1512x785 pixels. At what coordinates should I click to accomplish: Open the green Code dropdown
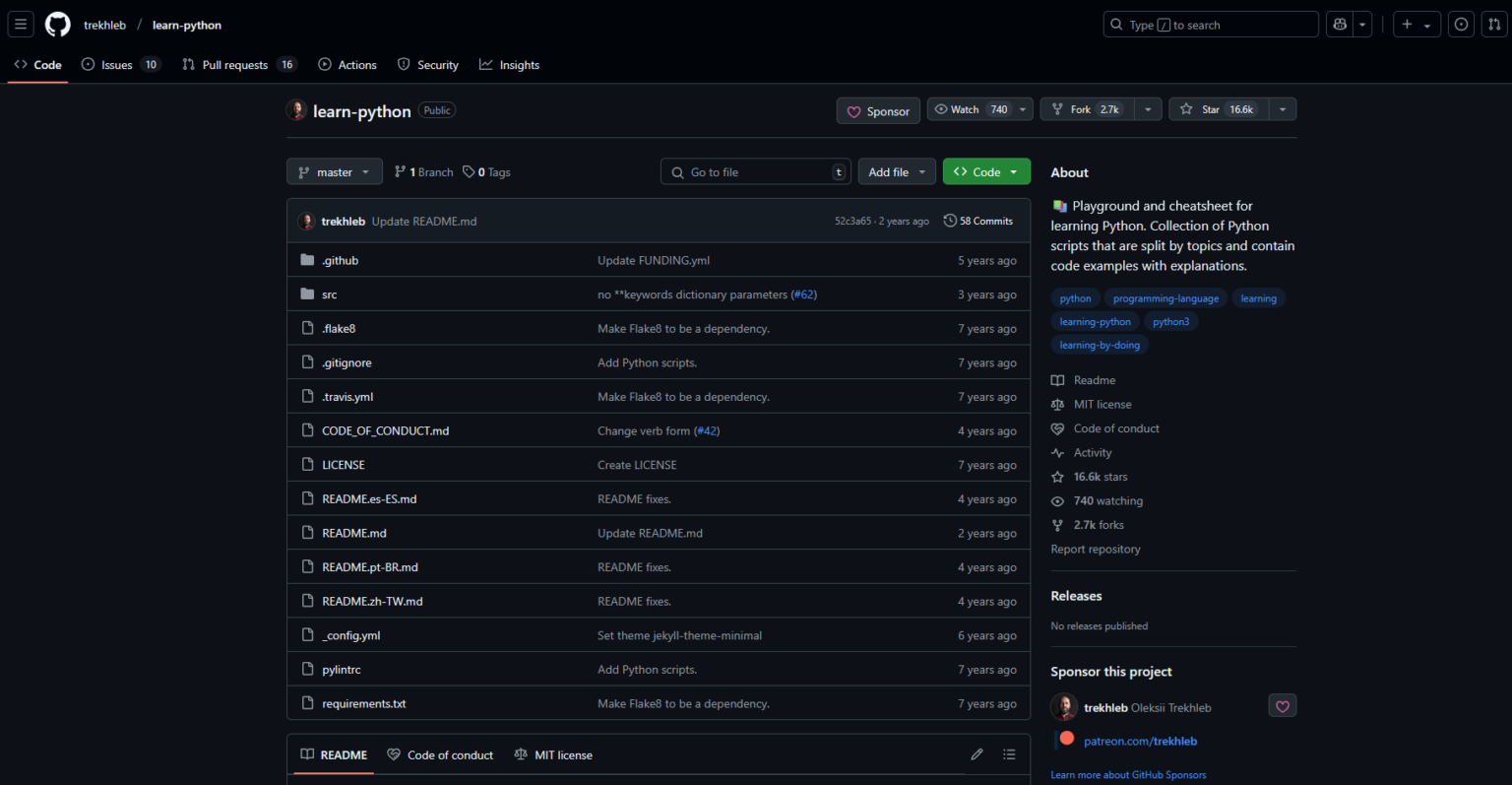[x=986, y=170]
